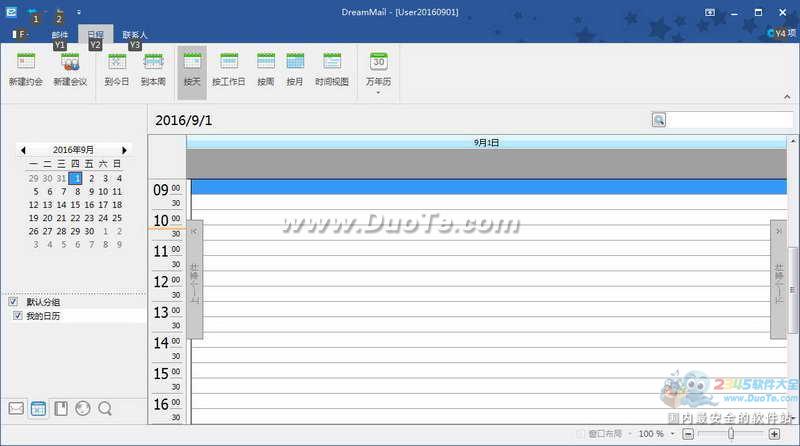Create a new appointment (新建约会)
The image size is (800, 446).
coord(26,70)
